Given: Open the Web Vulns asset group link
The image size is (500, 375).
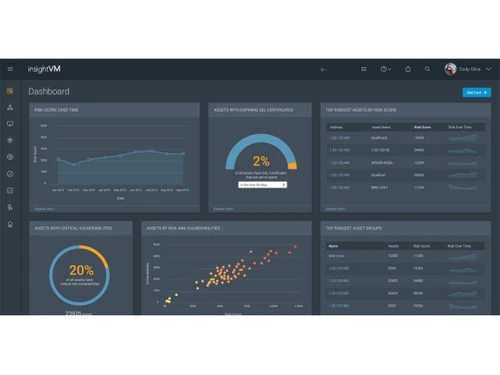Looking at the screenshot, I should pyautogui.click(x=336, y=256).
